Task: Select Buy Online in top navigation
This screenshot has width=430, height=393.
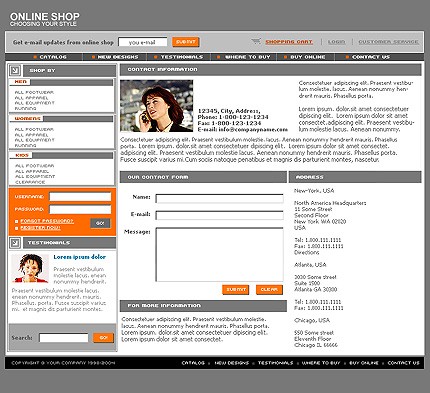Action: (x=308, y=57)
